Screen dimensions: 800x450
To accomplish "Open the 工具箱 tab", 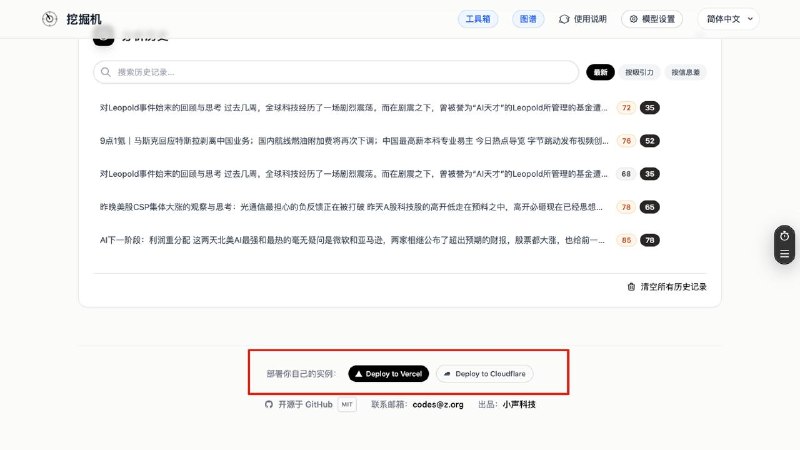I will 478,19.
